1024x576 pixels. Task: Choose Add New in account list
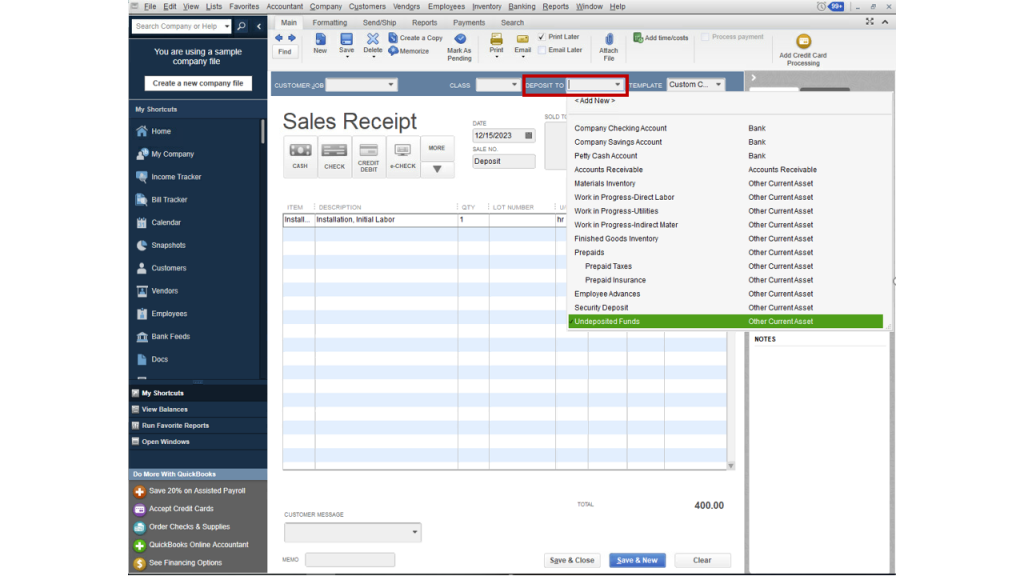pos(594,101)
